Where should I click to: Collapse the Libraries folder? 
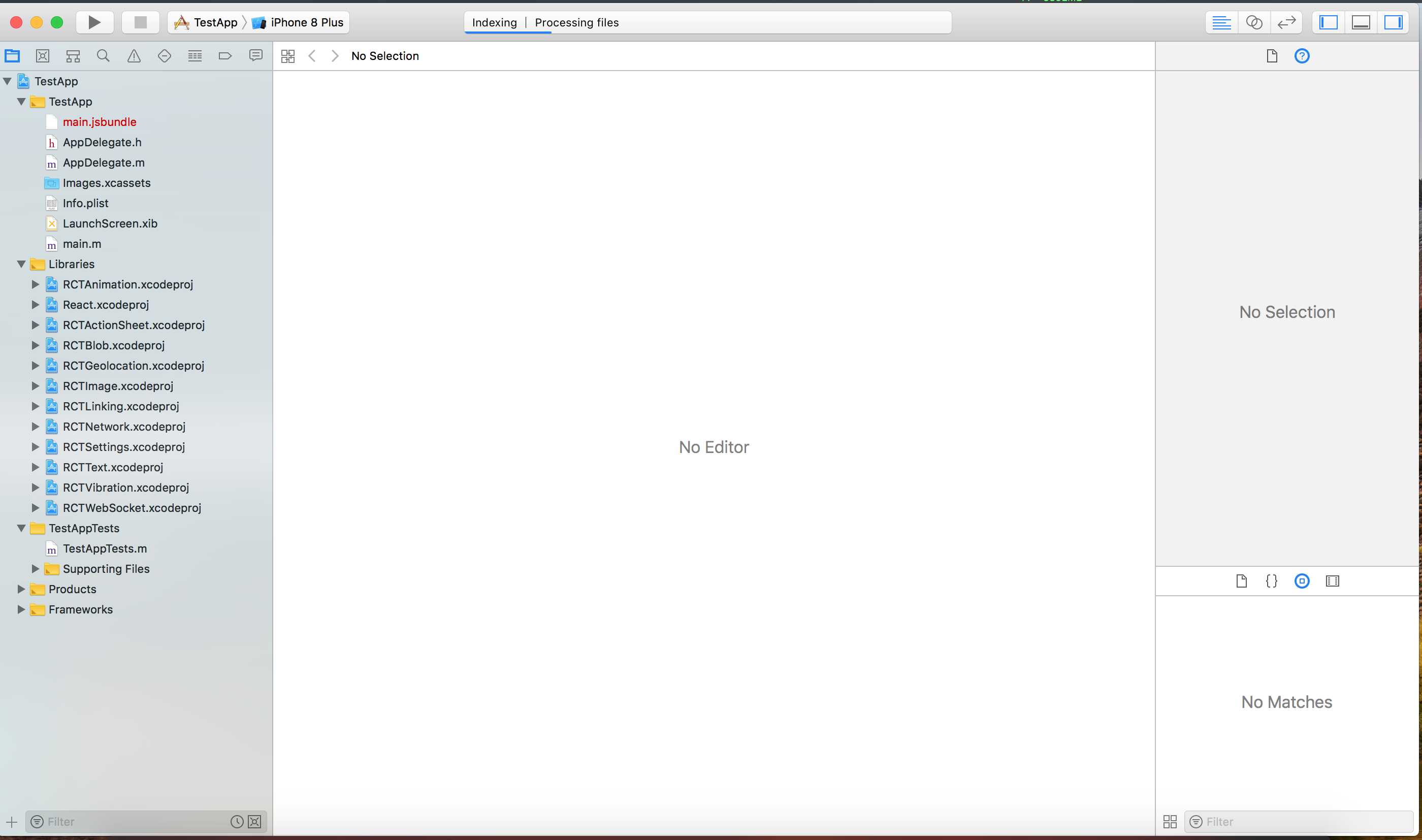(21, 264)
